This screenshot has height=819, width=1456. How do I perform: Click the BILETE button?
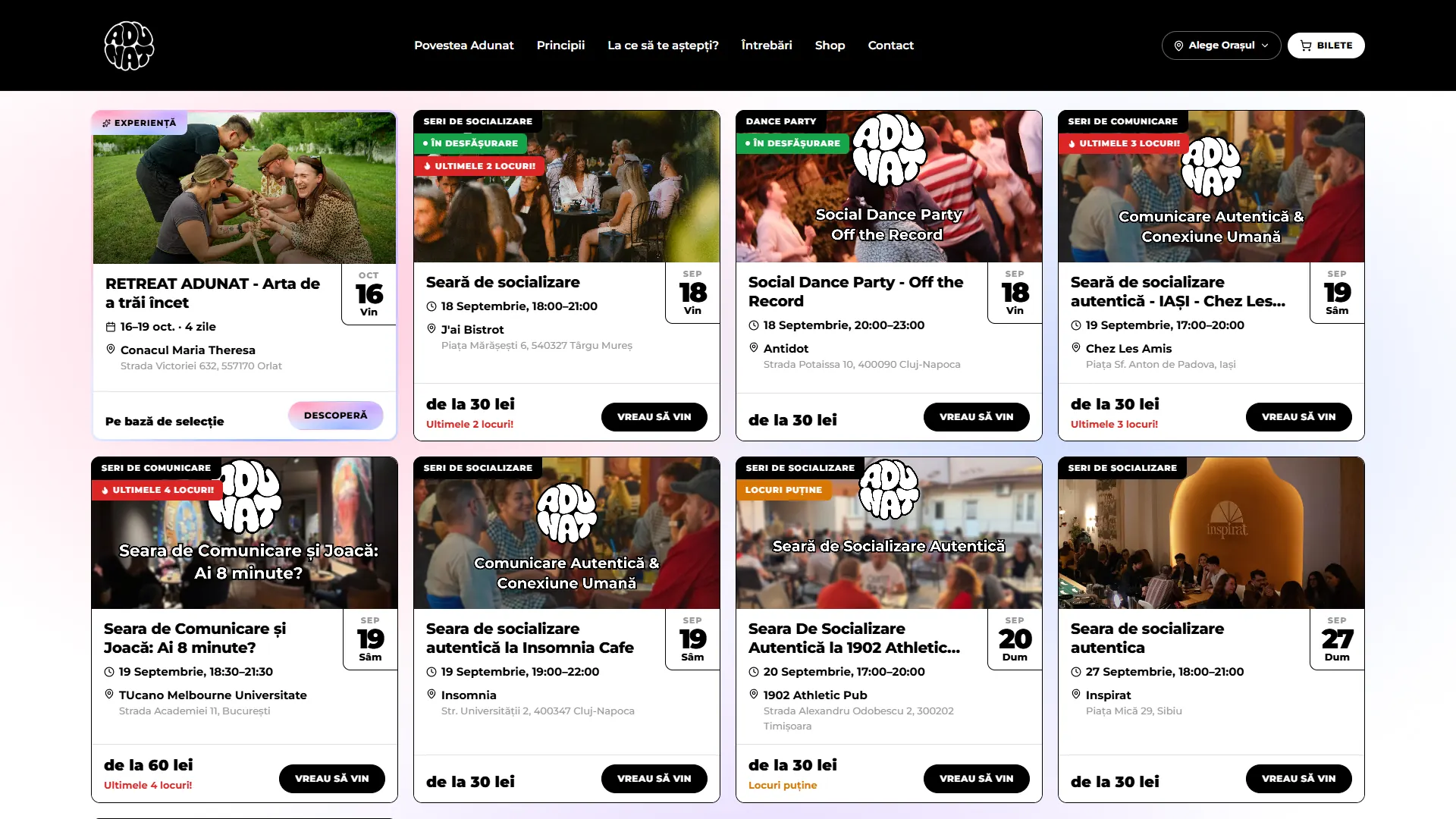tap(1326, 45)
